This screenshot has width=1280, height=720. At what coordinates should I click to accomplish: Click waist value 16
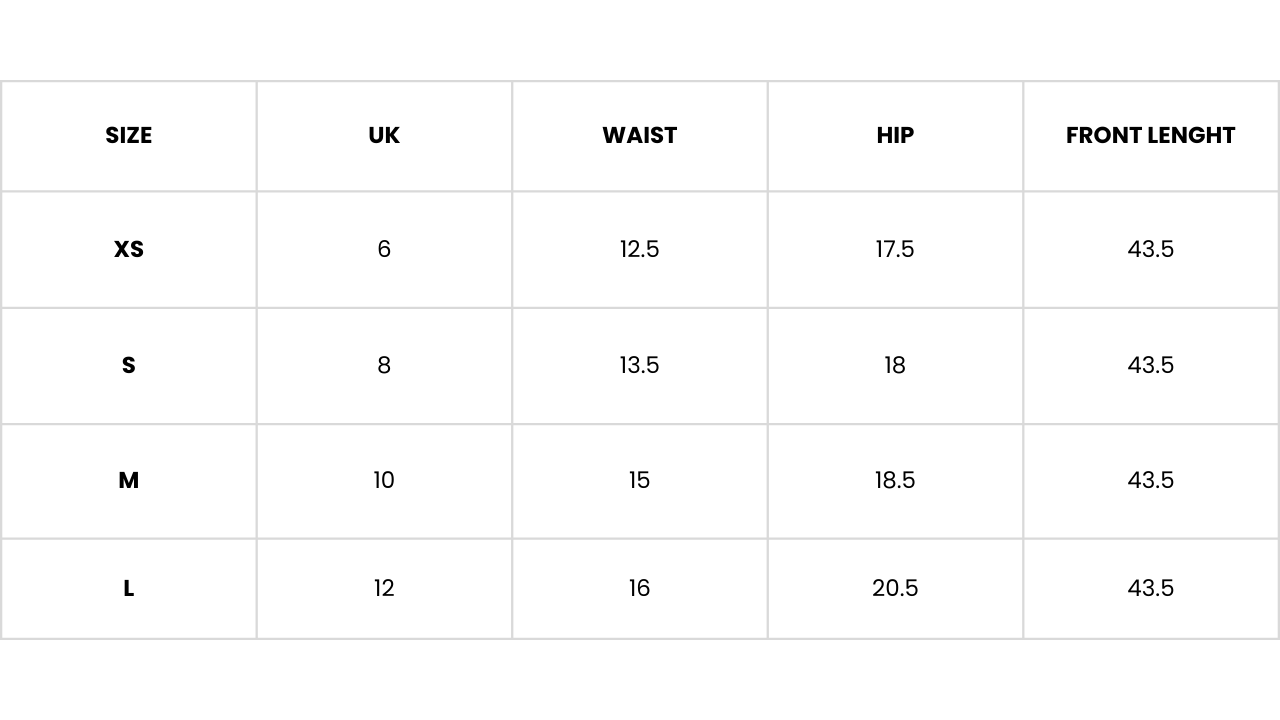639,588
